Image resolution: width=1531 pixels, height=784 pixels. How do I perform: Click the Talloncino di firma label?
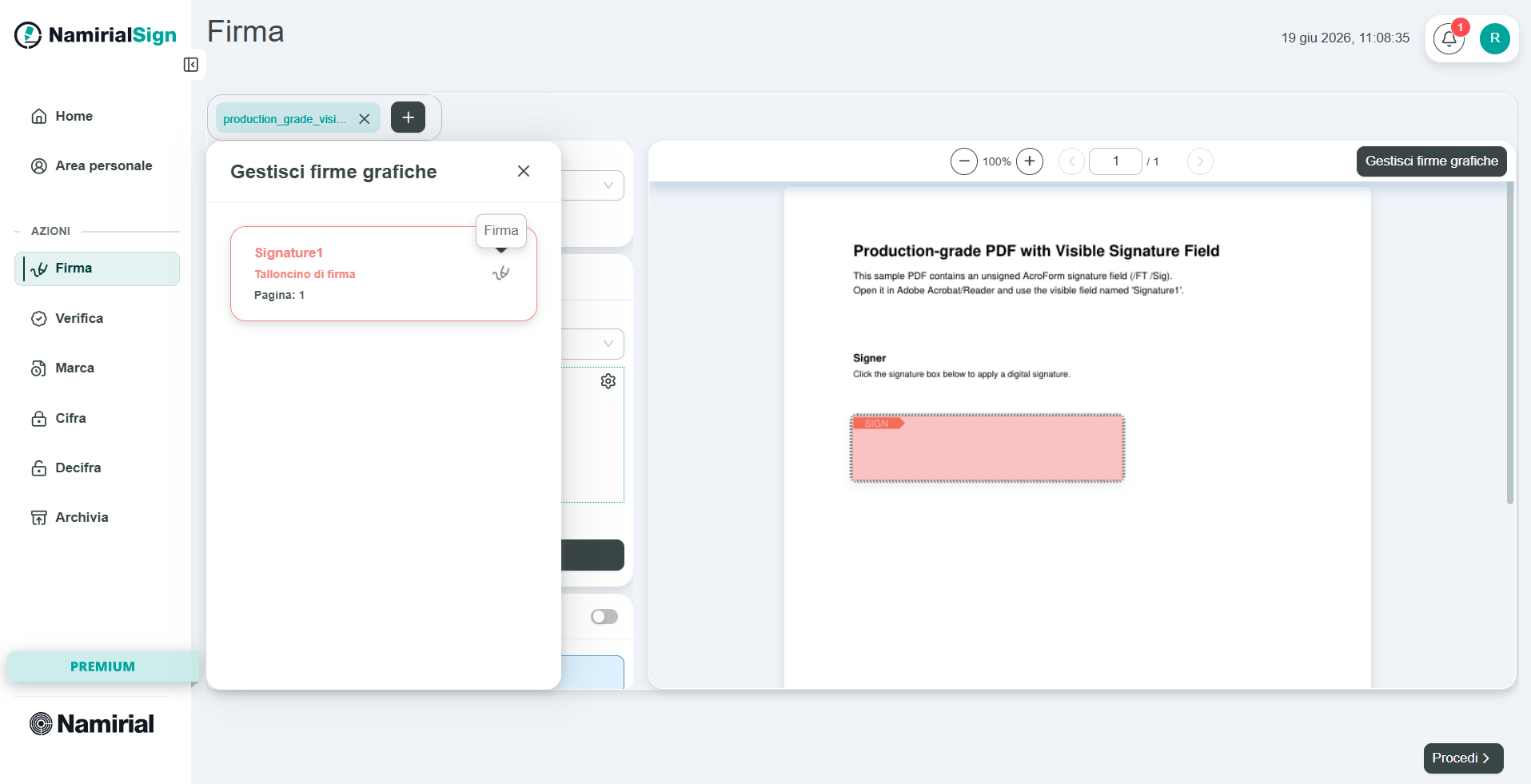[305, 274]
